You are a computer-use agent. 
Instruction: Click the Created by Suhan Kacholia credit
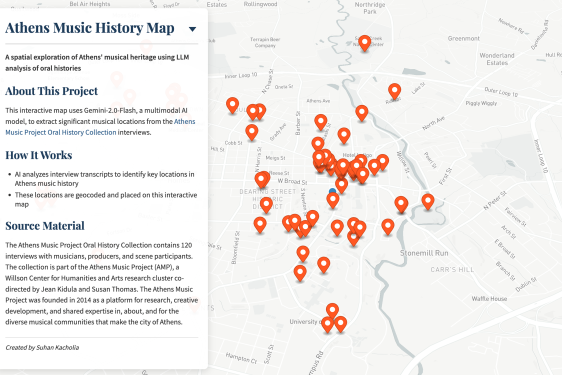coord(42,347)
